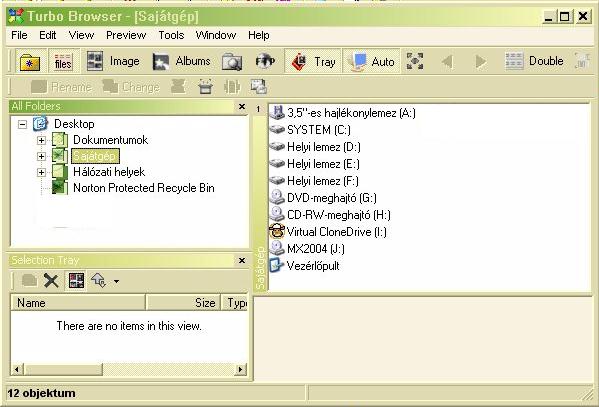Open the Window menu
599x407 pixels.
pos(216,35)
